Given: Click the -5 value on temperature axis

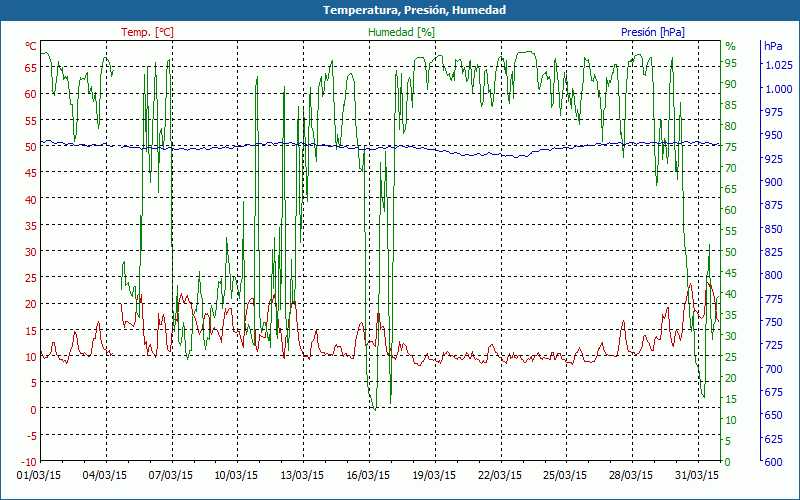Looking at the screenshot, I should [x=32, y=435].
